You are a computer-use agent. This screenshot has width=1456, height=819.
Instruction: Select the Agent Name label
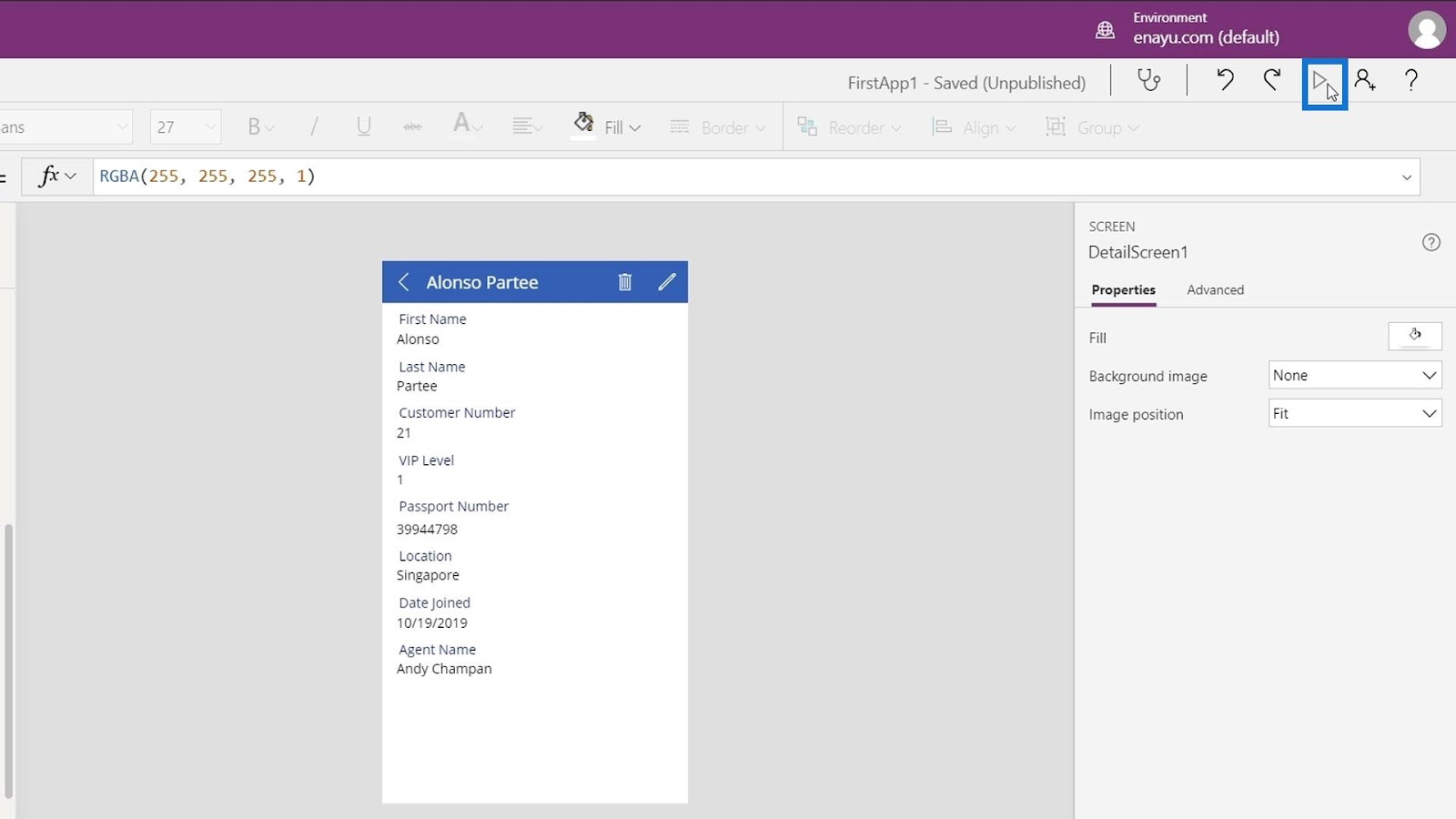[x=437, y=650]
